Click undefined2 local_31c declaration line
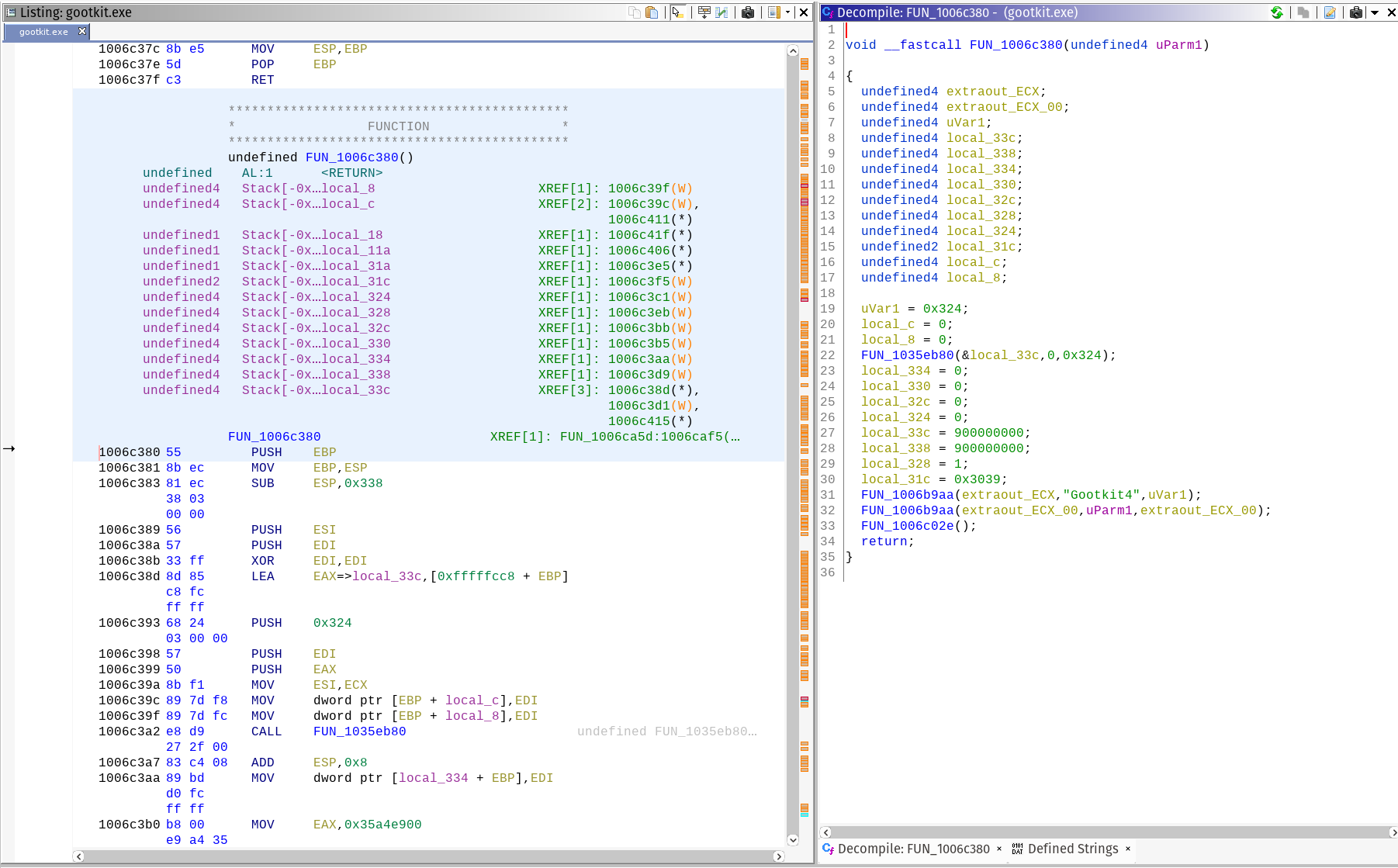The width and height of the screenshot is (1398, 868). coord(942,247)
